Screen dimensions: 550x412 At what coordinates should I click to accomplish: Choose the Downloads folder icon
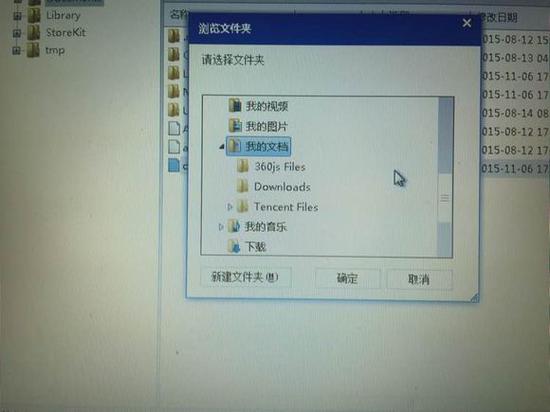(x=243, y=186)
